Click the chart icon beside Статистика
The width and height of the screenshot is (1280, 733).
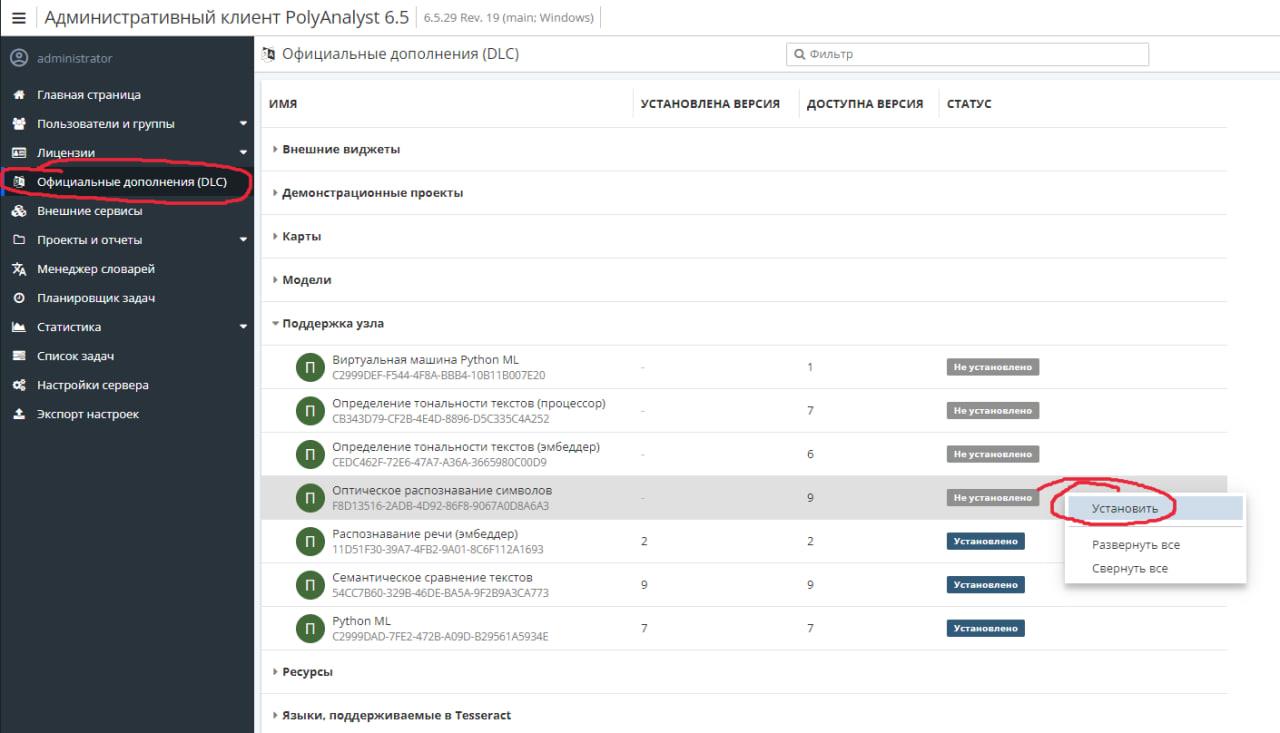[18, 327]
